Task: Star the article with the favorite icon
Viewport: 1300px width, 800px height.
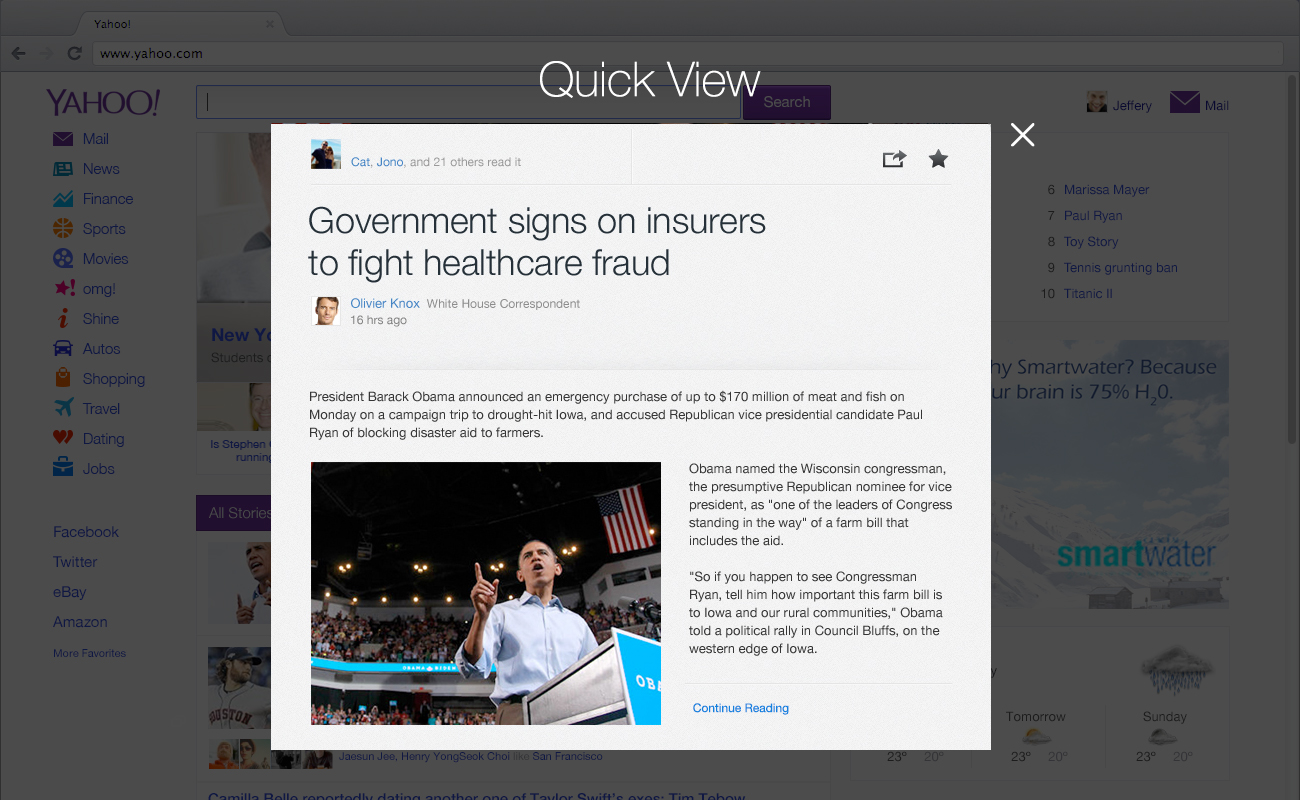Action: tap(938, 158)
